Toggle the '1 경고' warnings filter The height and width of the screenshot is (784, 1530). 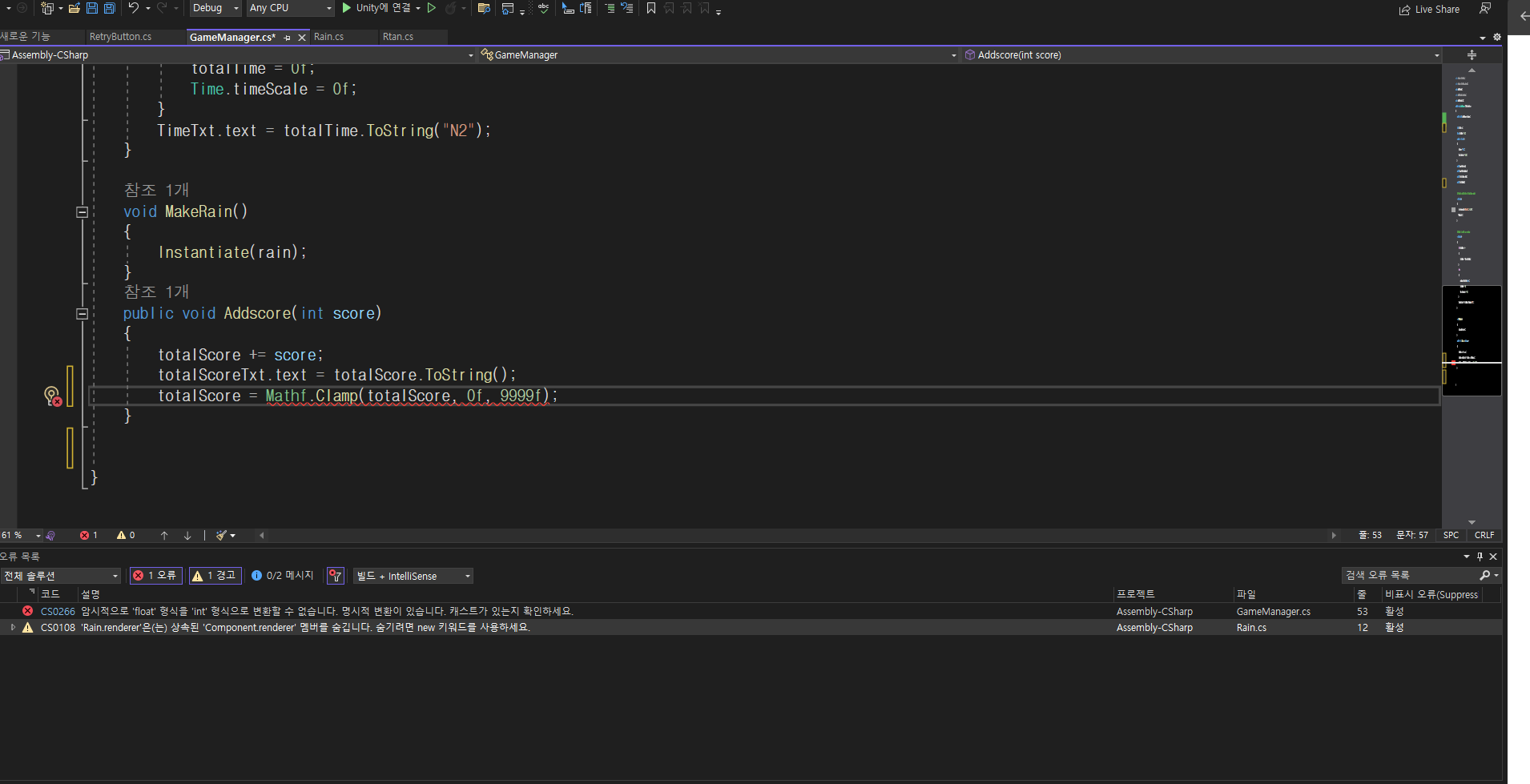coord(214,576)
